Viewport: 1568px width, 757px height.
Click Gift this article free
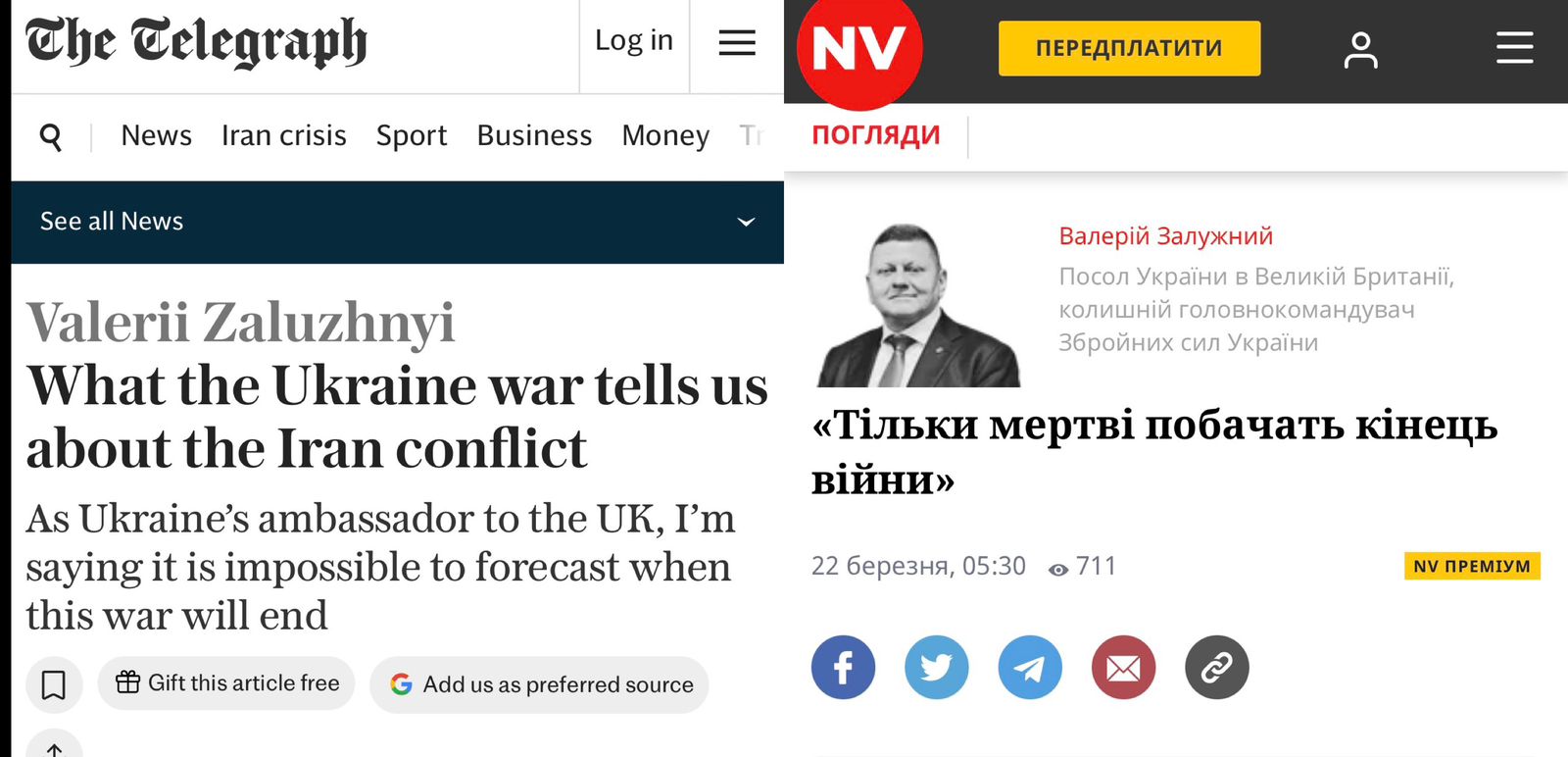[x=226, y=683]
